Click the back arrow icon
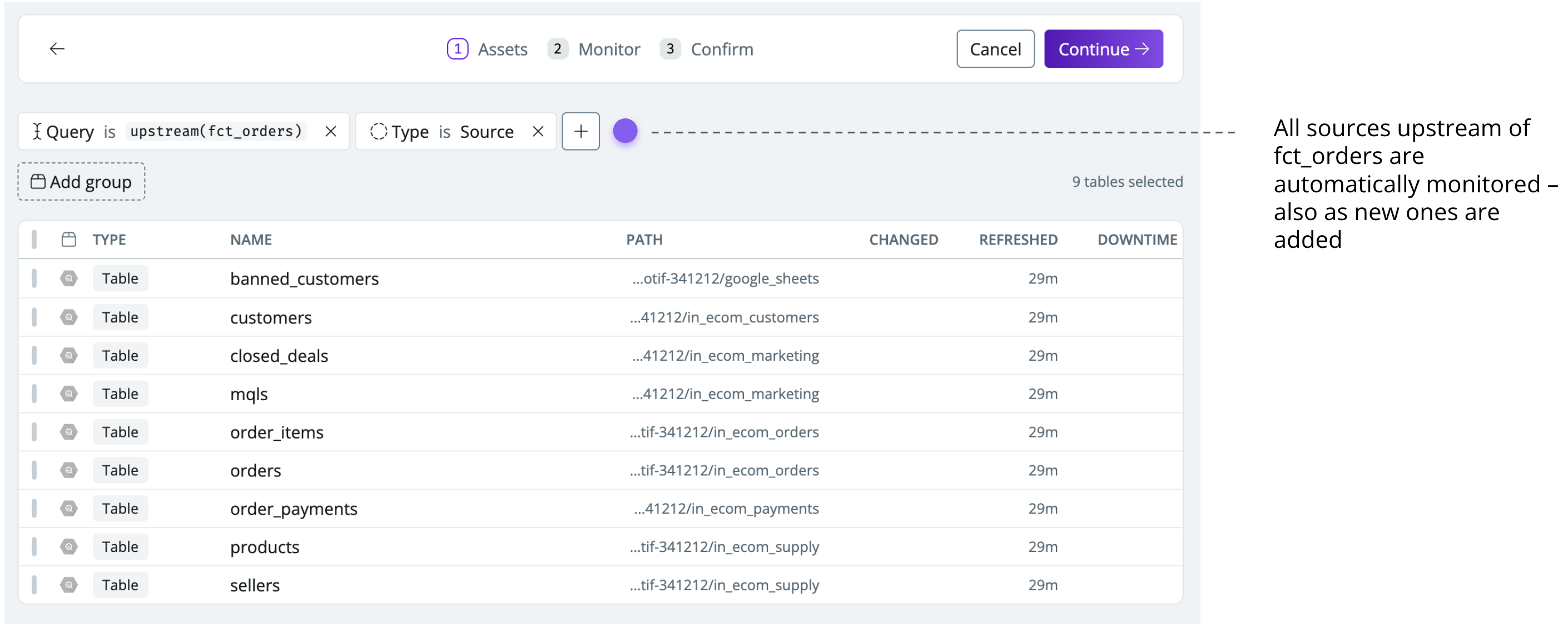Screen dimensions: 1568x627 point(57,49)
